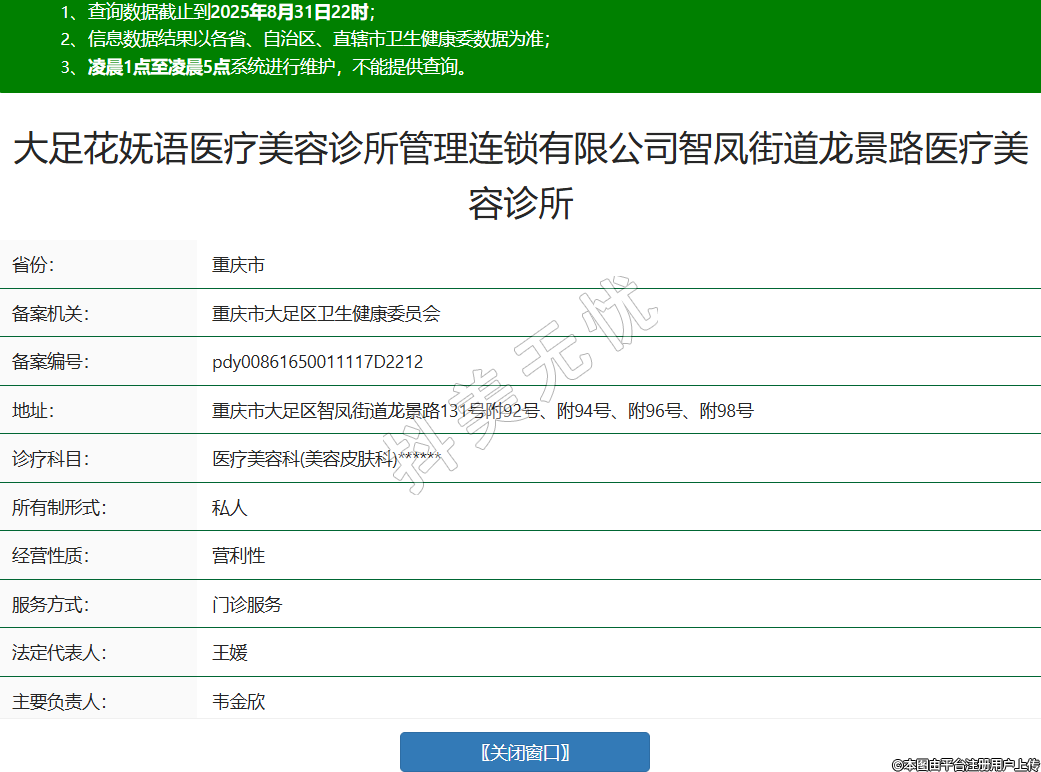The width and height of the screenshot is (1041, 772).
Task: Select the 经营性质 value 营利性
Action: (x=238, y=556)
